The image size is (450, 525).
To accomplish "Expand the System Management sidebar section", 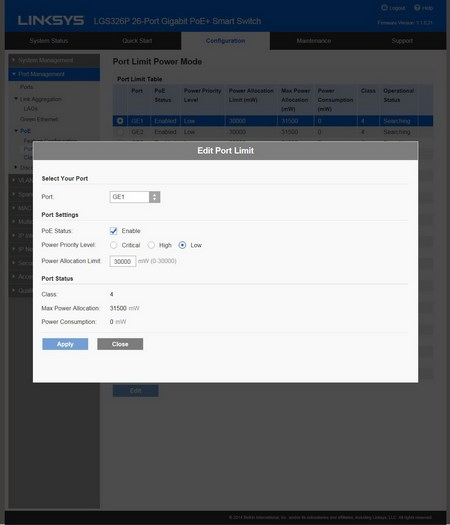I will click(x=54, y=60).
